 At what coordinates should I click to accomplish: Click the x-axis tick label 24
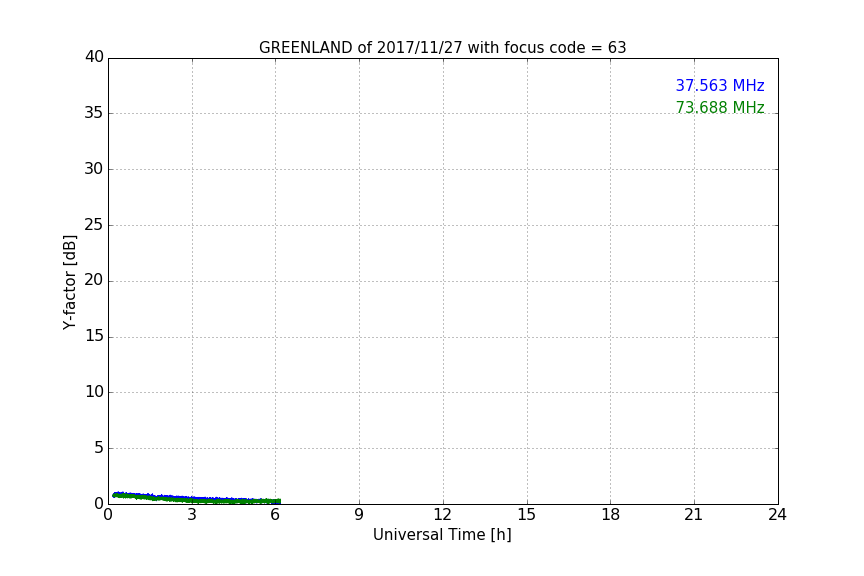tap(777, 515)
